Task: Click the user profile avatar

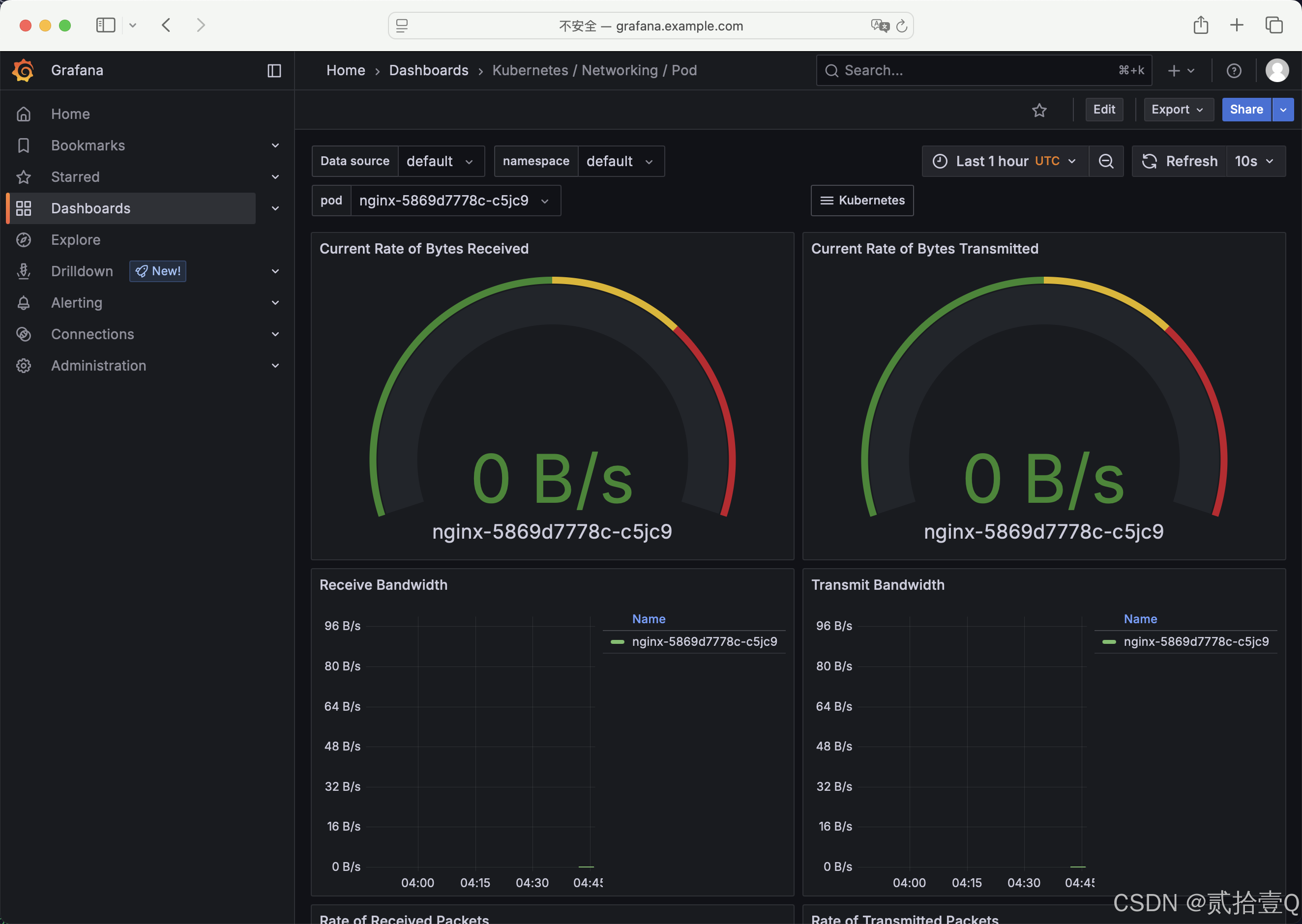Action: click(1276, 71)
